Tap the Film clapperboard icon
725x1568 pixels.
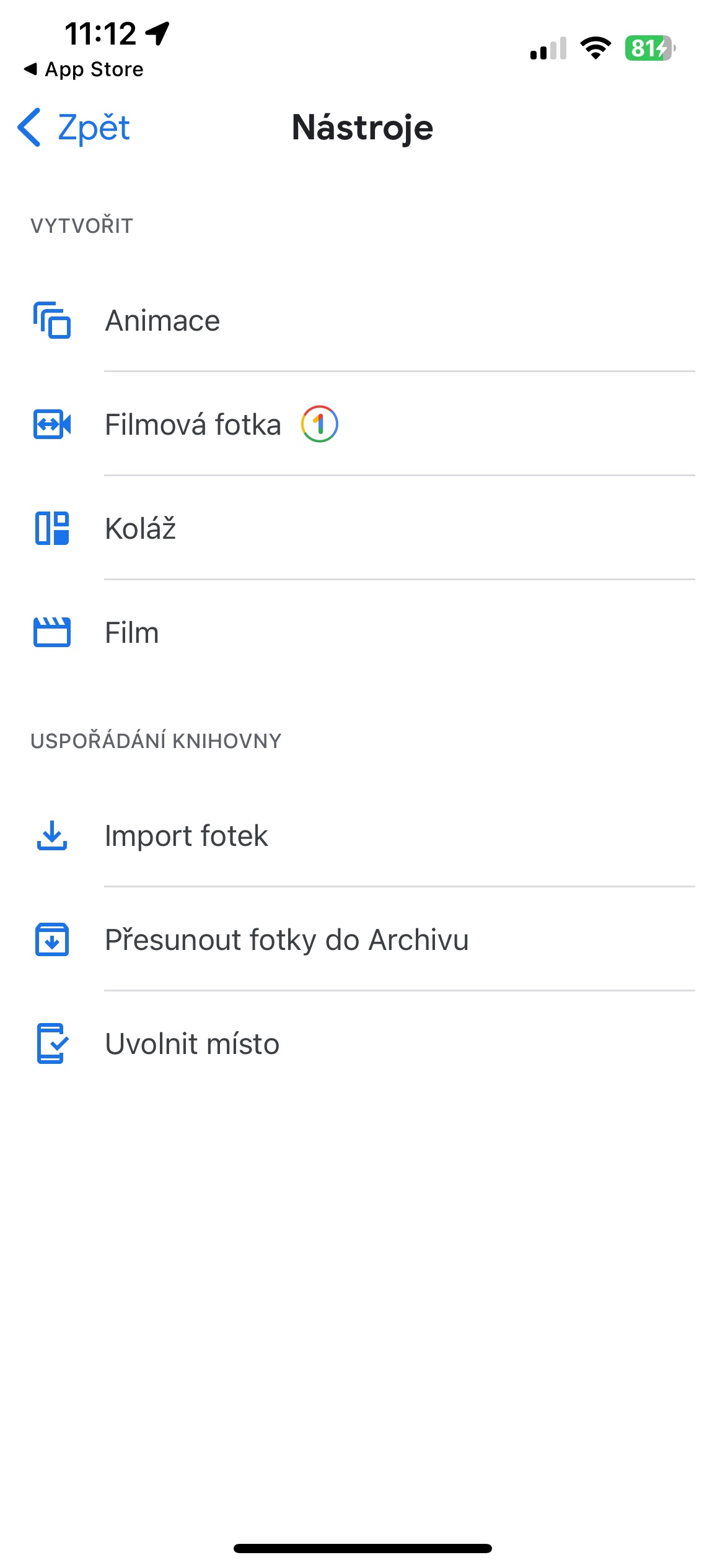pyautogui.click(x=52, y=632)
